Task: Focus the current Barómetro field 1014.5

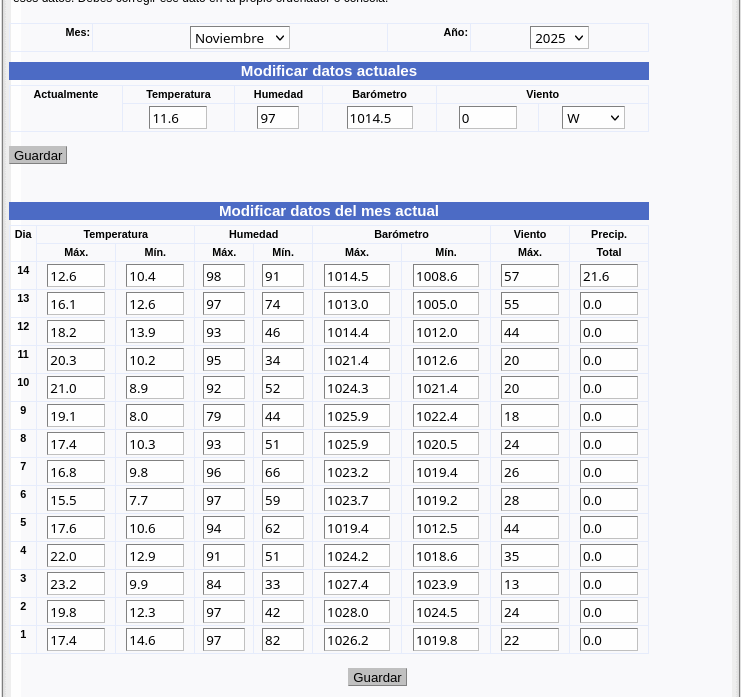Action: pos(379,118)
